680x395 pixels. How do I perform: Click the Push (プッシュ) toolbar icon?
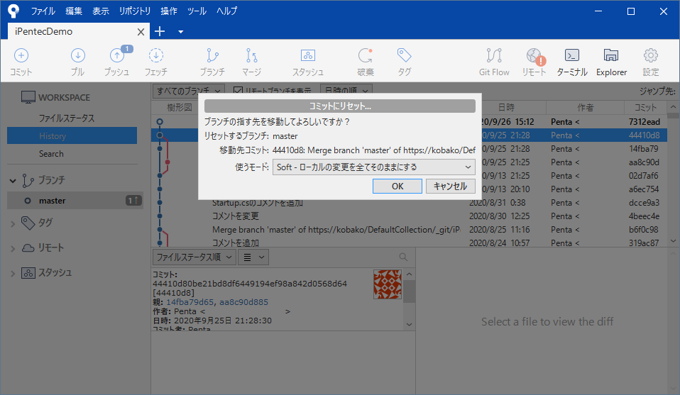click(x=117, y=55)
